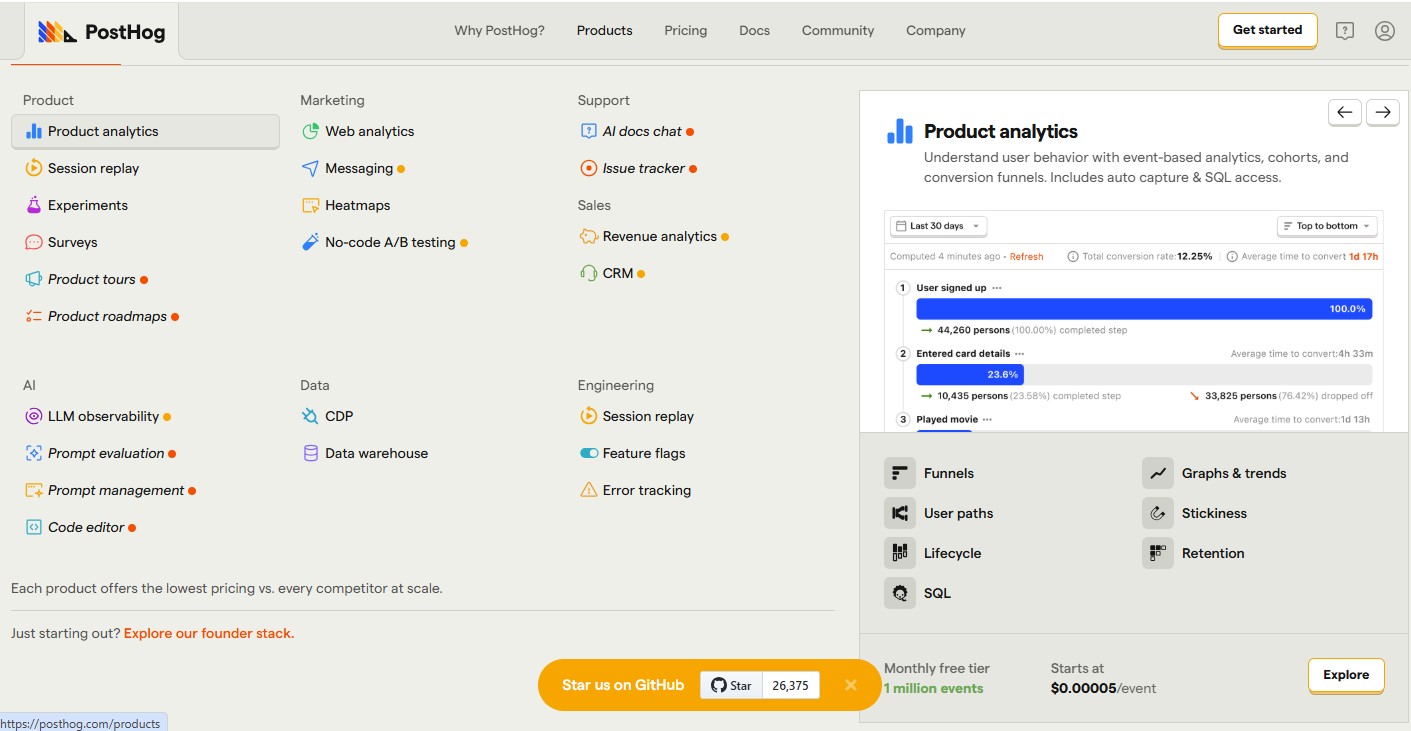
Task: Open the Graphs & trends feature
Action: coord(1214,473)
